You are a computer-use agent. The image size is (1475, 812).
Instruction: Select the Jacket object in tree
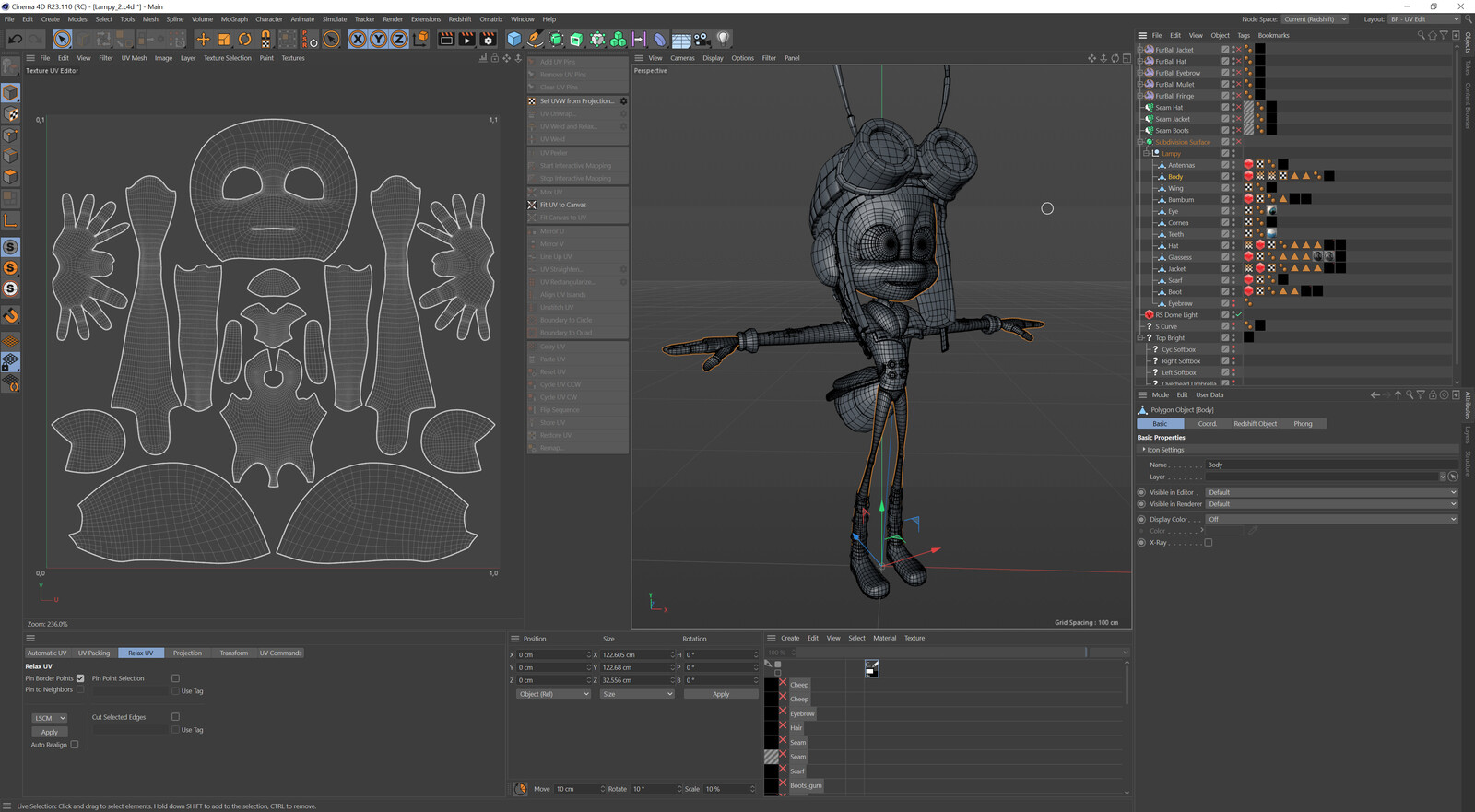pos(1177,269)
